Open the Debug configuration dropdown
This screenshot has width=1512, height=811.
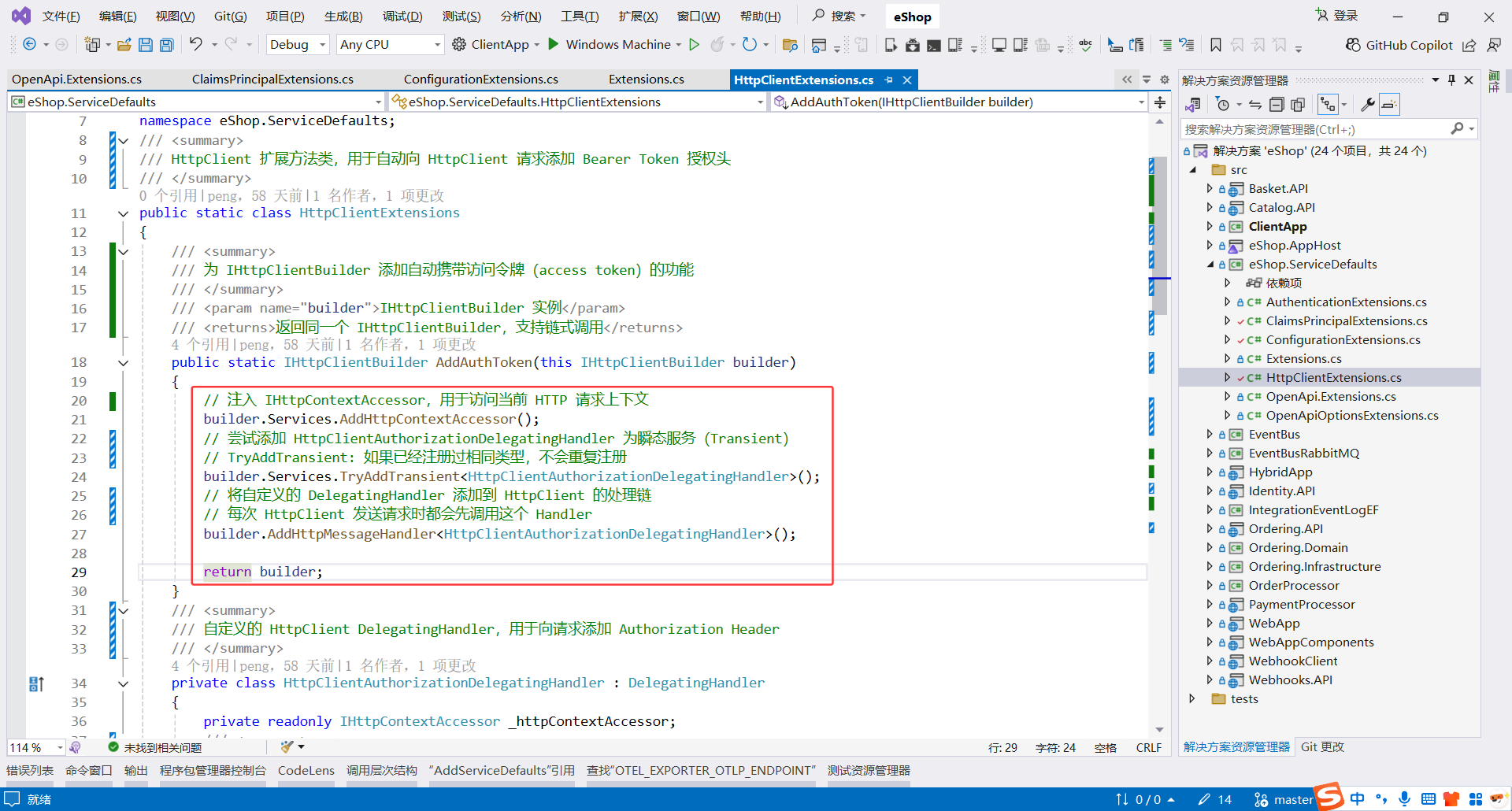(298, 45)
